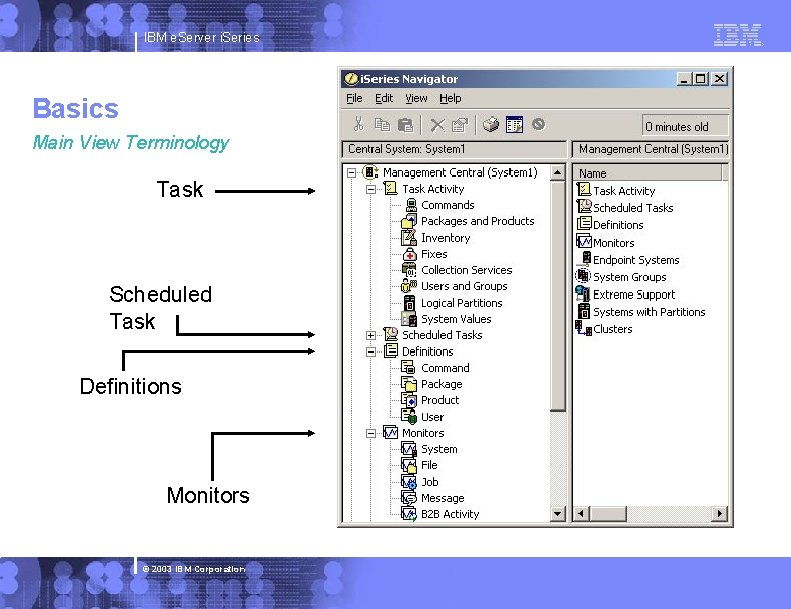This screenshot has height=609, width=791.
Task: Select the Collection Services icon
Action: 409,270
